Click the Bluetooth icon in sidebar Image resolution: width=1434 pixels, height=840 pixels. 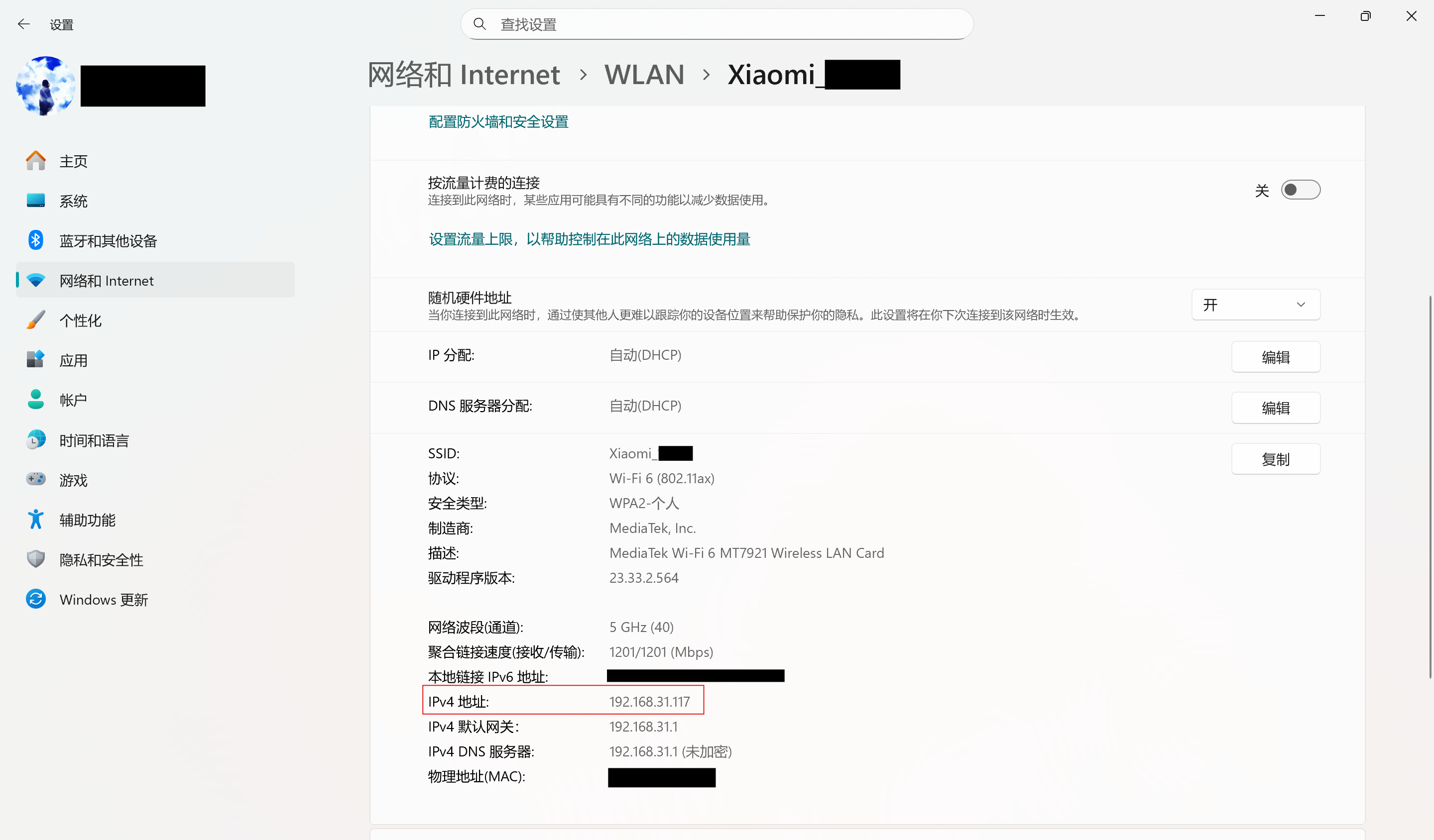[35, 240]
